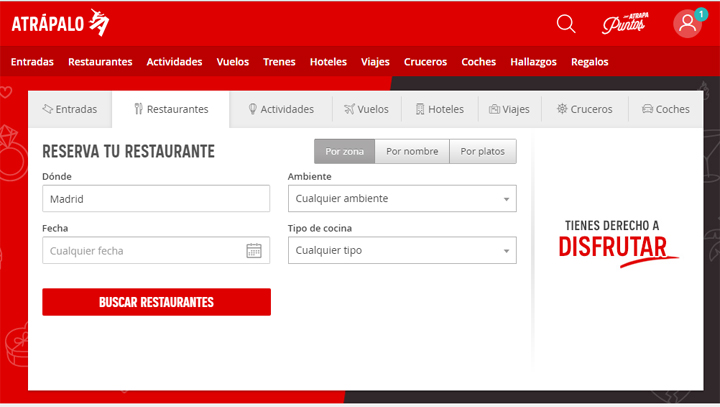720x407 pixels.
Task: Open Trenes in the top navigation
Action: pyautogui.click(x=279, y=62)
